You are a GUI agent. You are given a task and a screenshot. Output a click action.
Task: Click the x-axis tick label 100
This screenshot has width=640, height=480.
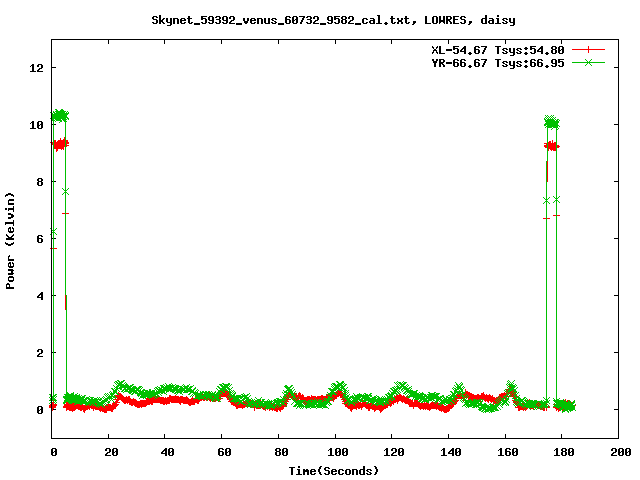[338, 452]
